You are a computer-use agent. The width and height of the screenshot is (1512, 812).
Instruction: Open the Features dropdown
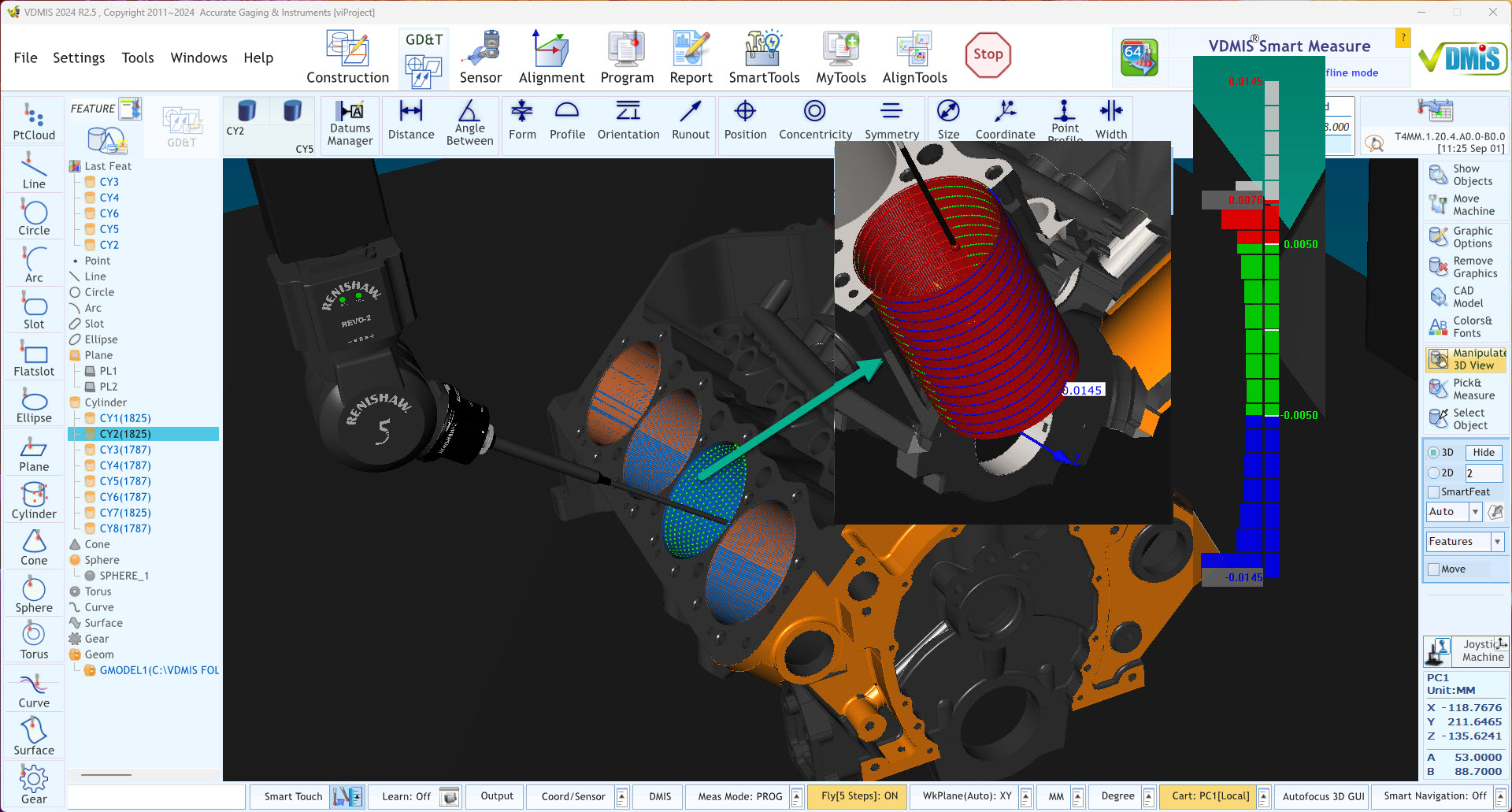coord(1496,541)
